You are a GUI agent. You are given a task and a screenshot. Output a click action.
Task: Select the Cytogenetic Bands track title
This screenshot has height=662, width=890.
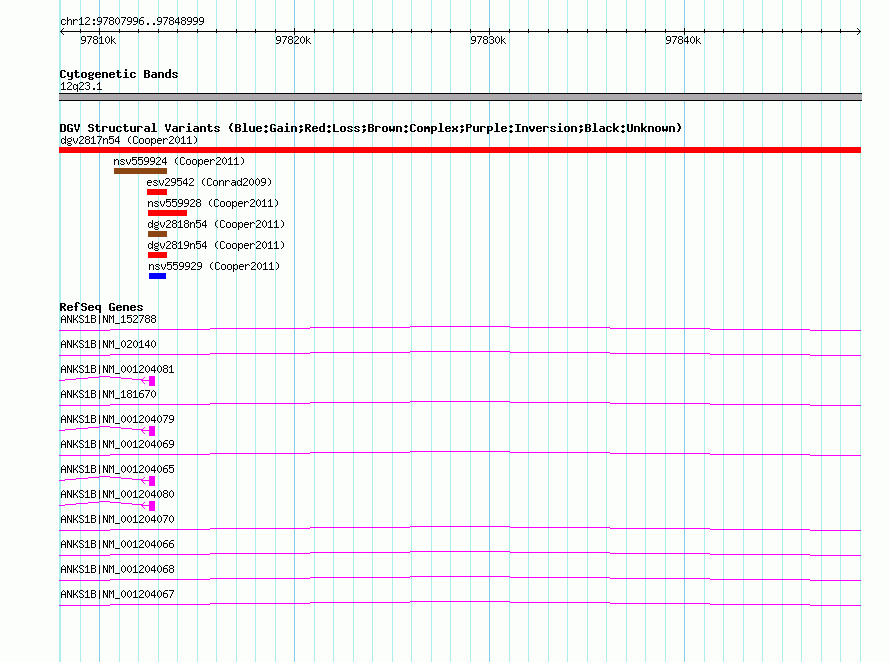click(119, 74)
